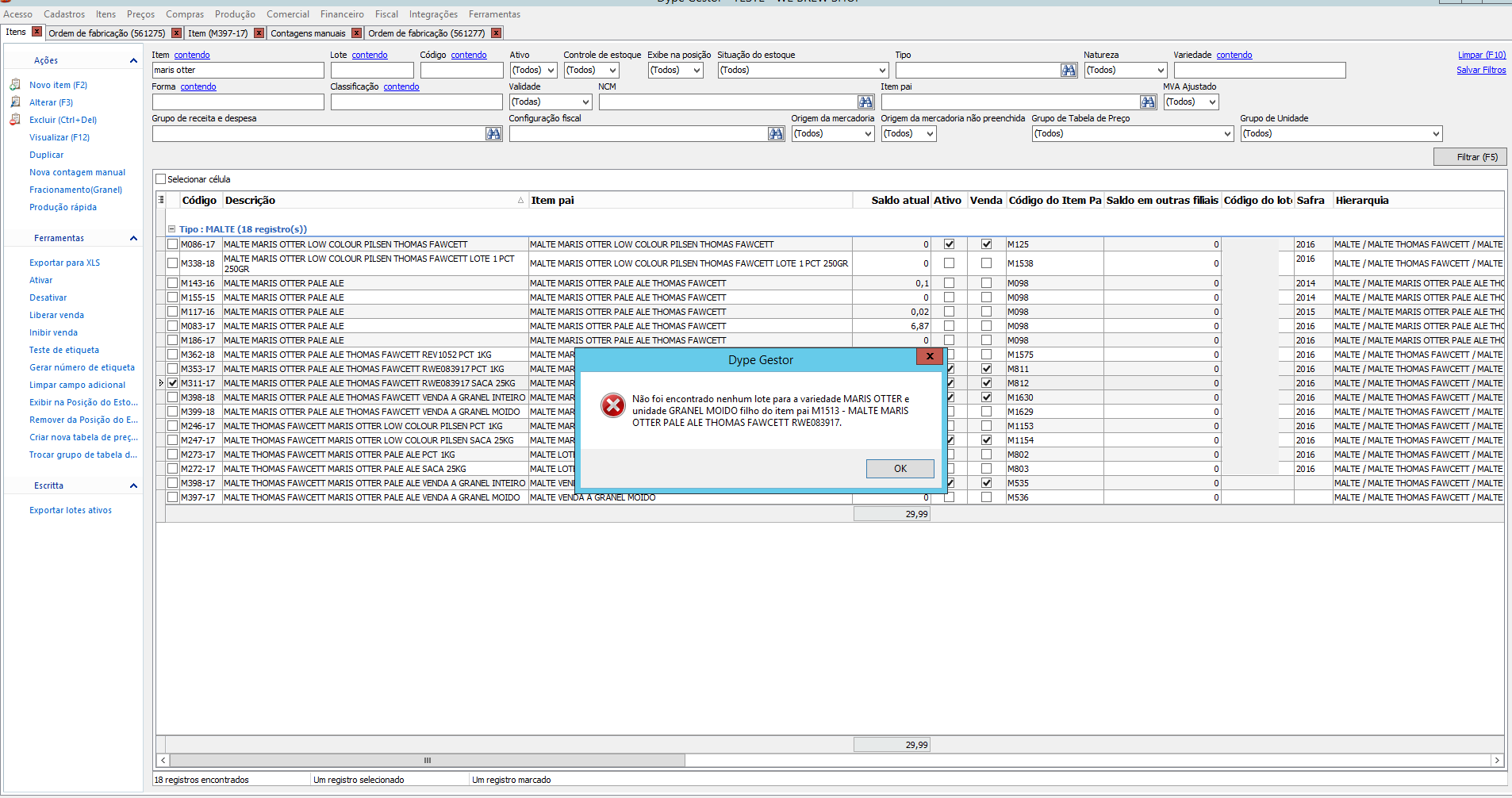Open the Exibe na posição dropdown

[x=697, y=71]
